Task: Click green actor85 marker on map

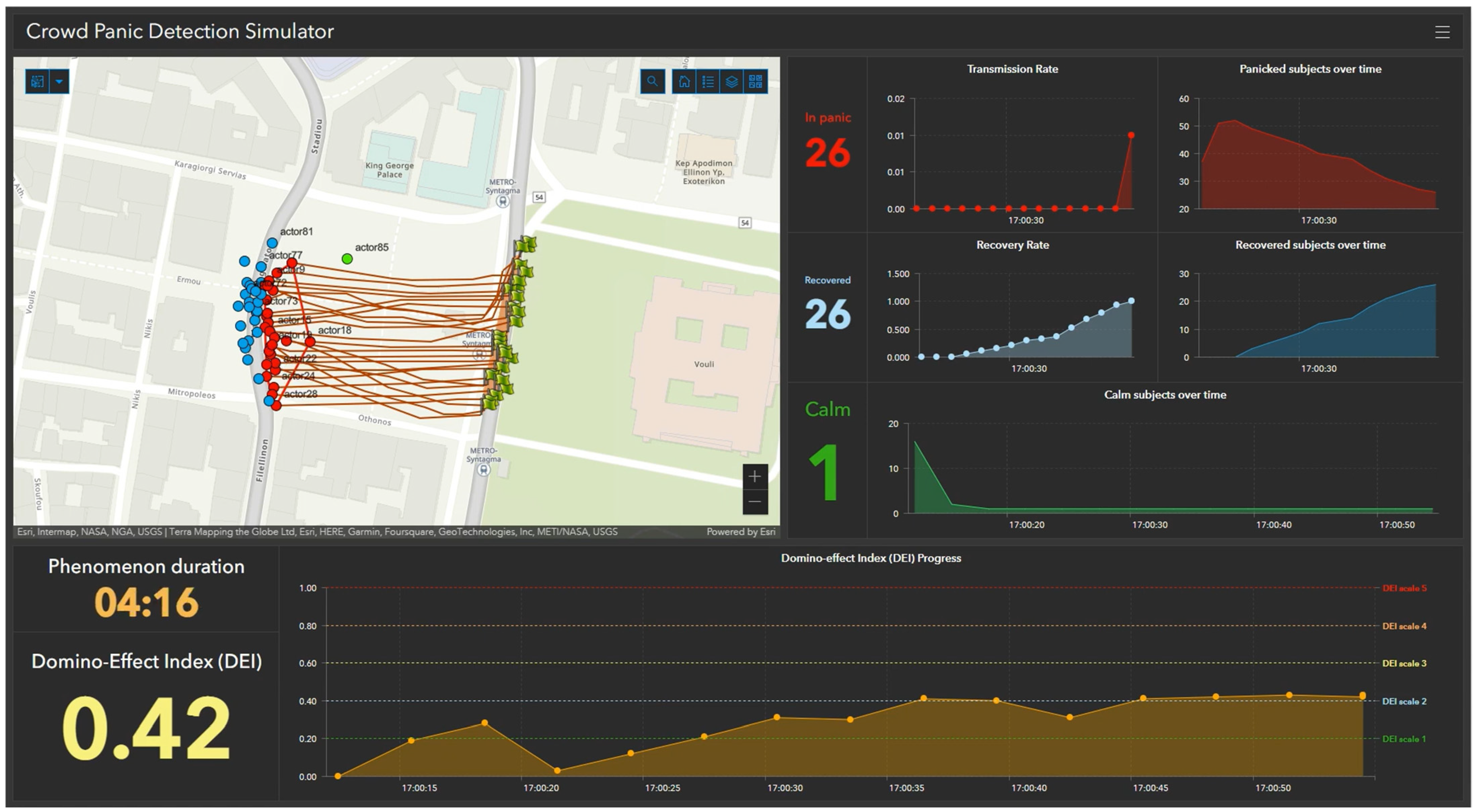Action: [x=347, y=259]
